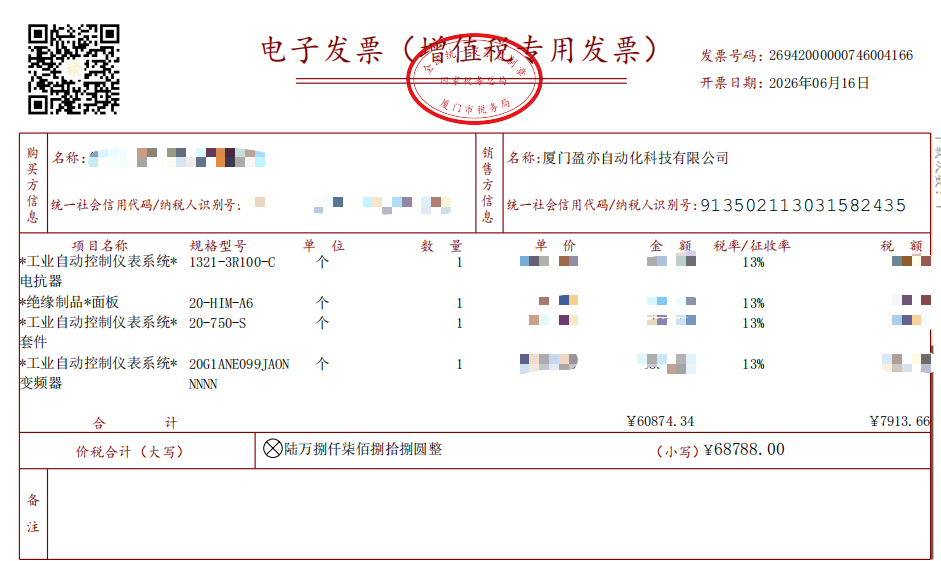Select model number 20-750-S

tap(217, 323)
